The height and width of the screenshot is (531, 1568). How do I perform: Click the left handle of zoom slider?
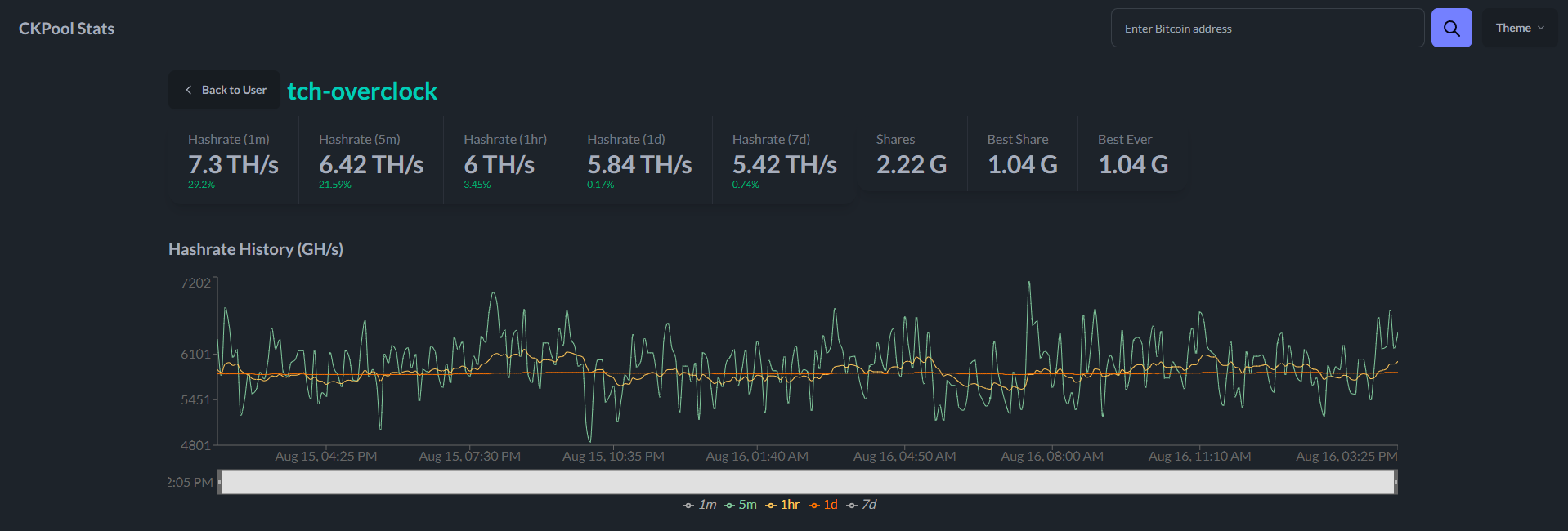point(219,482)
